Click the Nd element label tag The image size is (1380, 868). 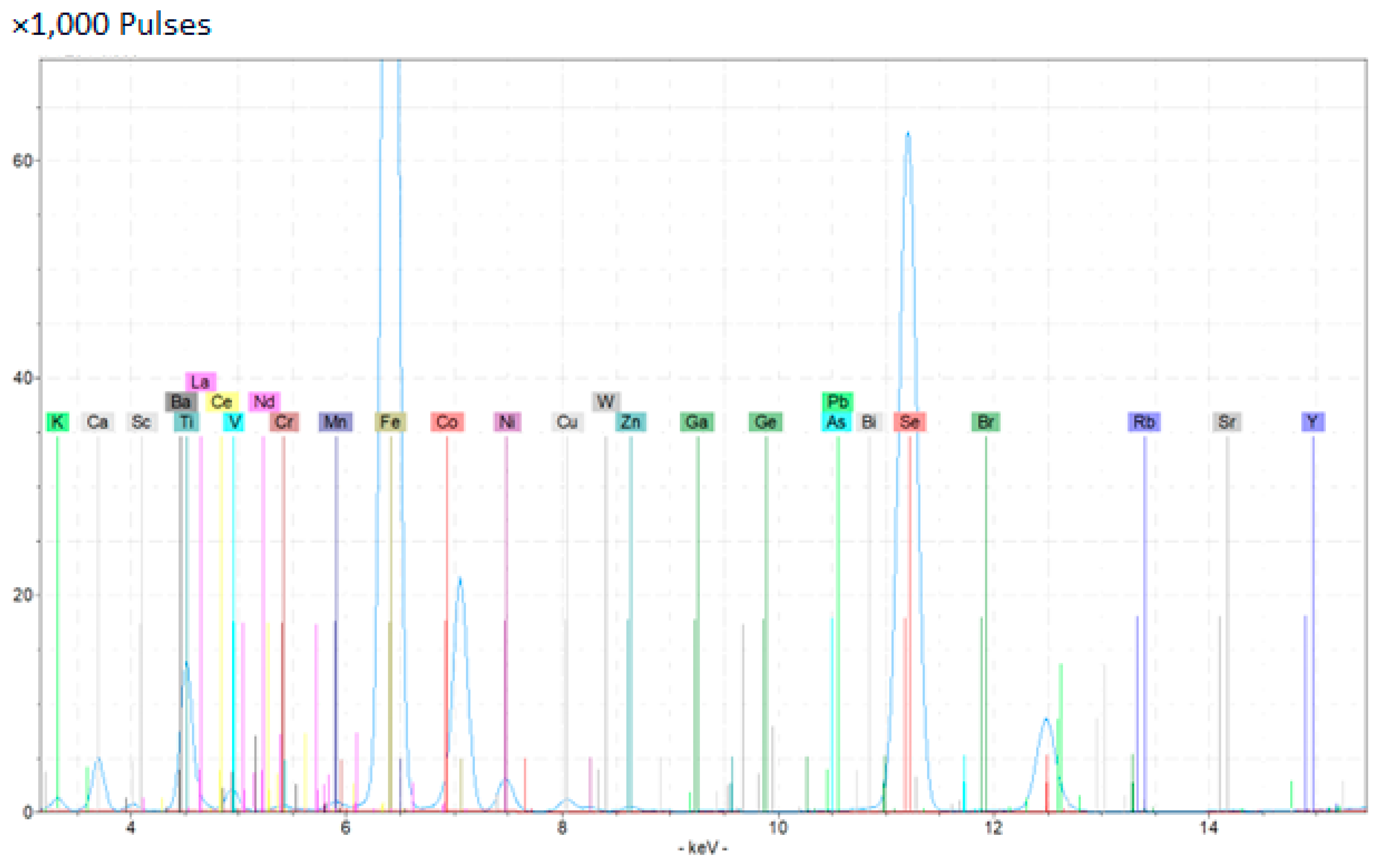264,402
